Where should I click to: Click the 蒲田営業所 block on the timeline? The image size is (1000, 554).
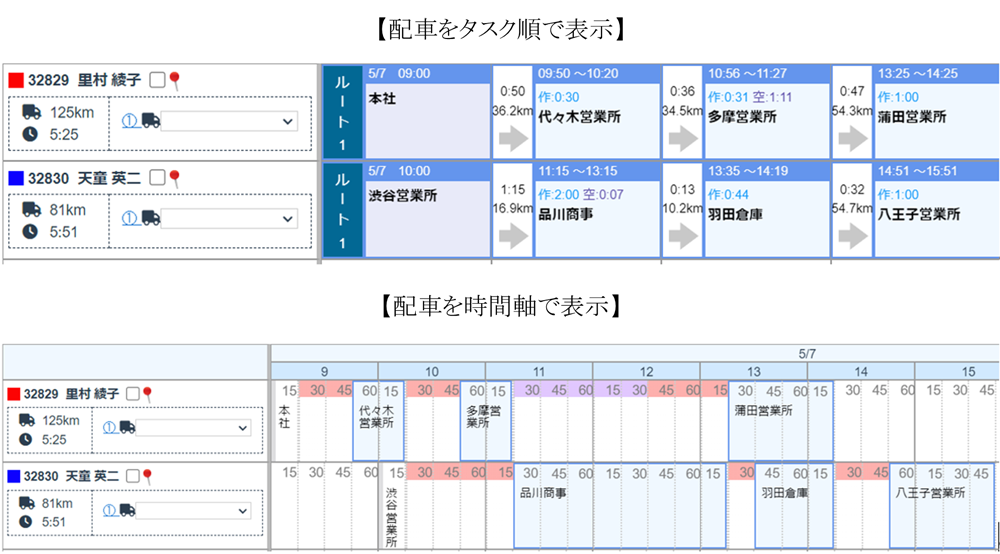click(x=781, y=421)
